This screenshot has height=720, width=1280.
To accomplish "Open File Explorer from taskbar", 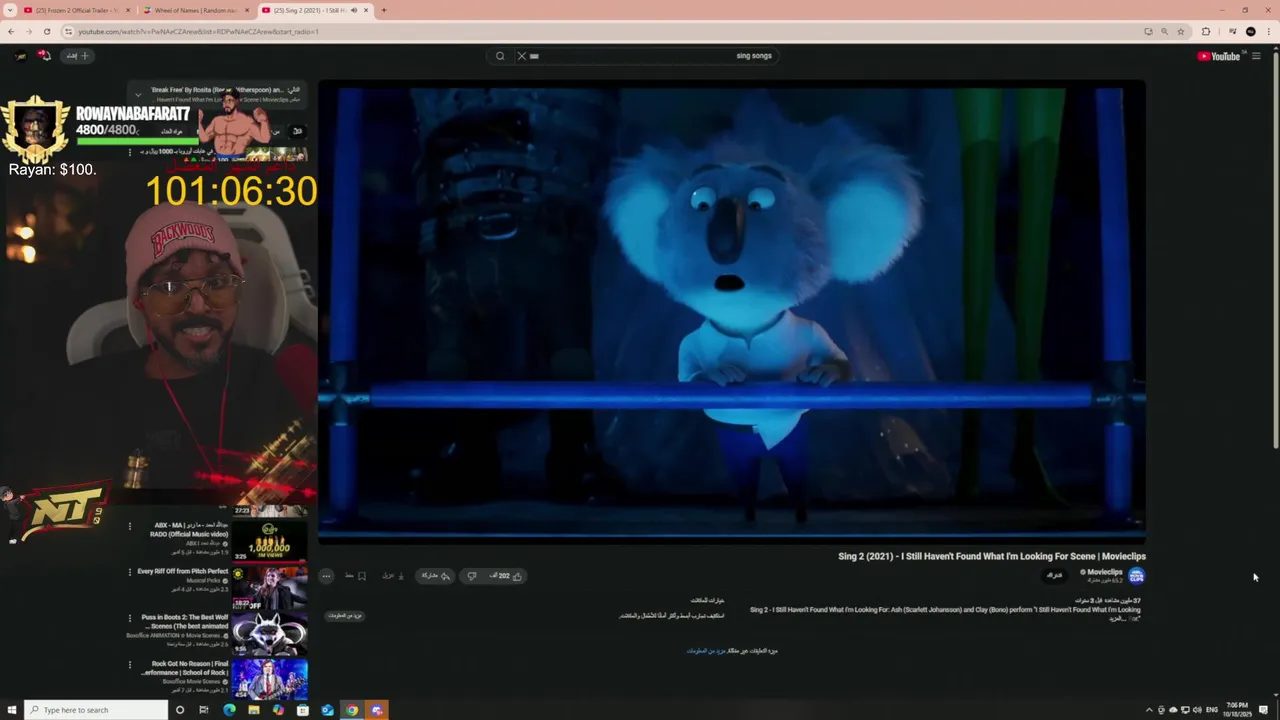I will [x=254, y=710].
